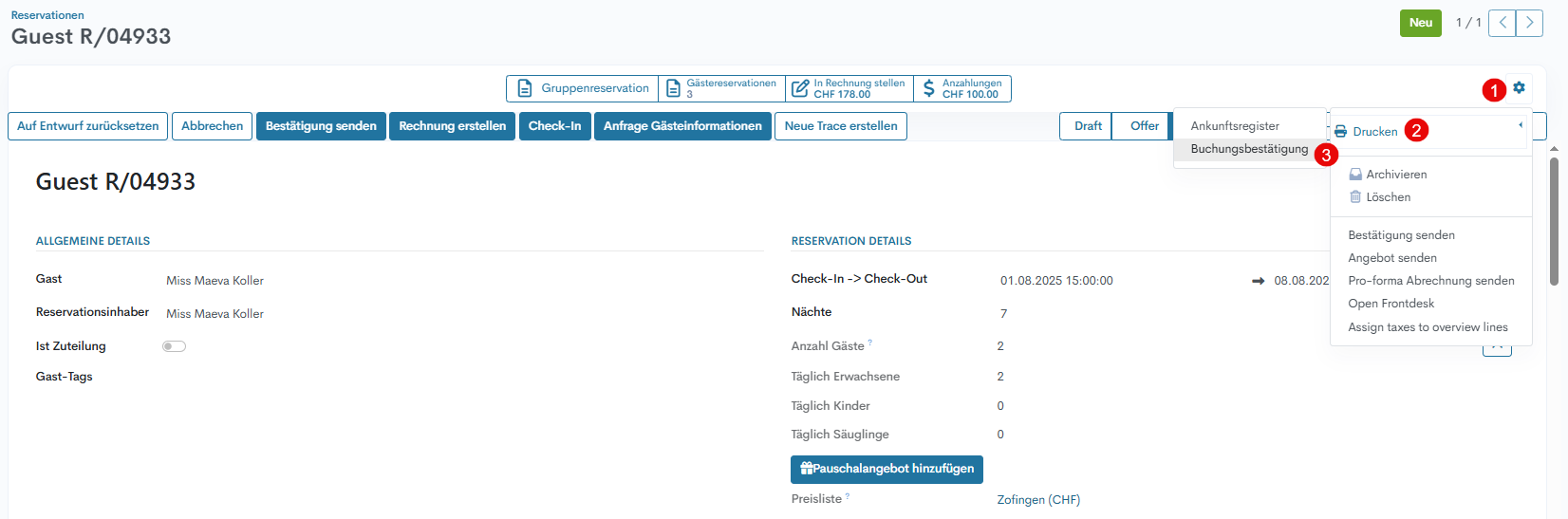The image size is (1568, 519).
Task: Click the gear settings icon
Action: click(1519, 87)
